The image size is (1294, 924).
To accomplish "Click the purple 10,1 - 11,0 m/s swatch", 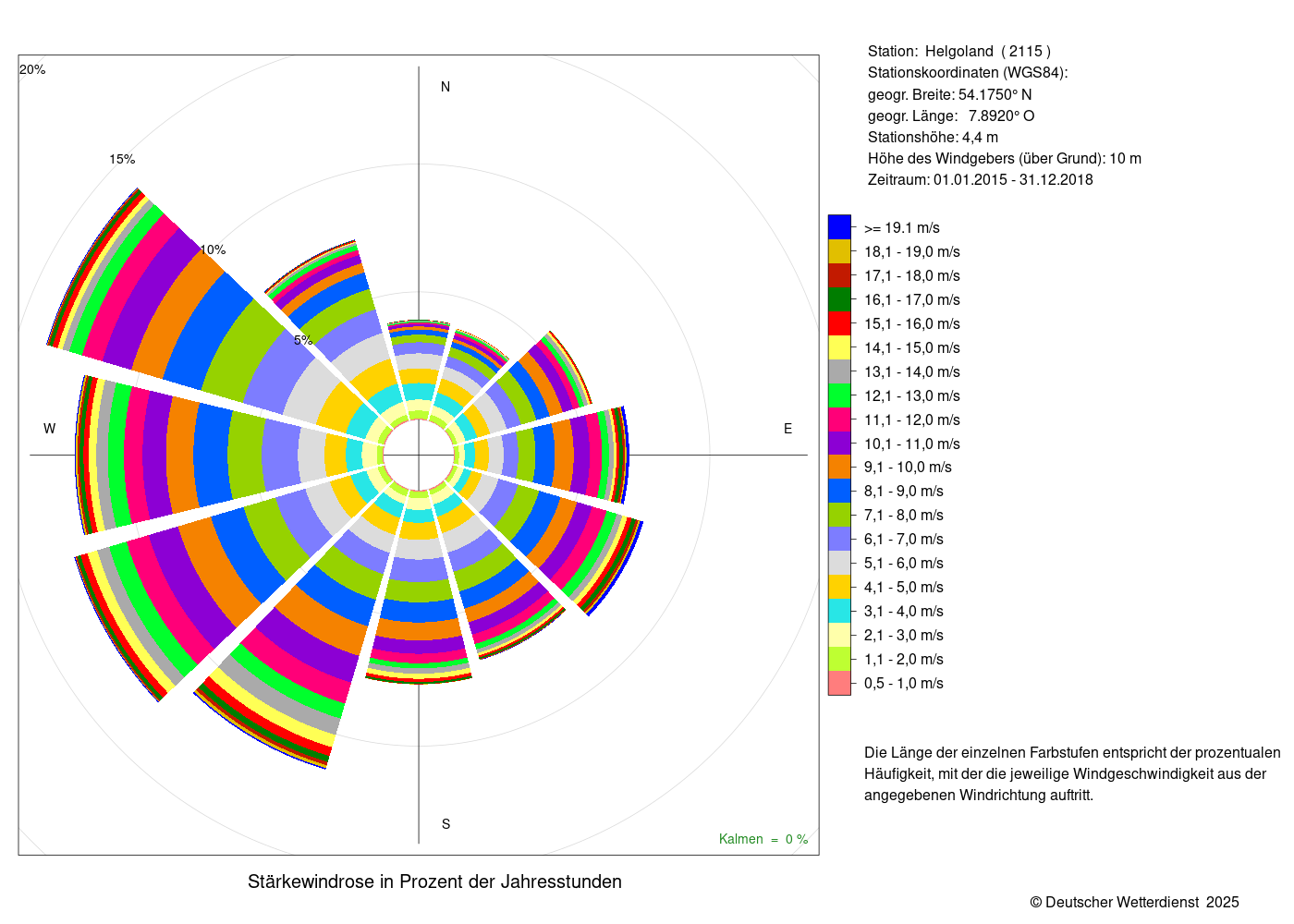I will point(839,444).
